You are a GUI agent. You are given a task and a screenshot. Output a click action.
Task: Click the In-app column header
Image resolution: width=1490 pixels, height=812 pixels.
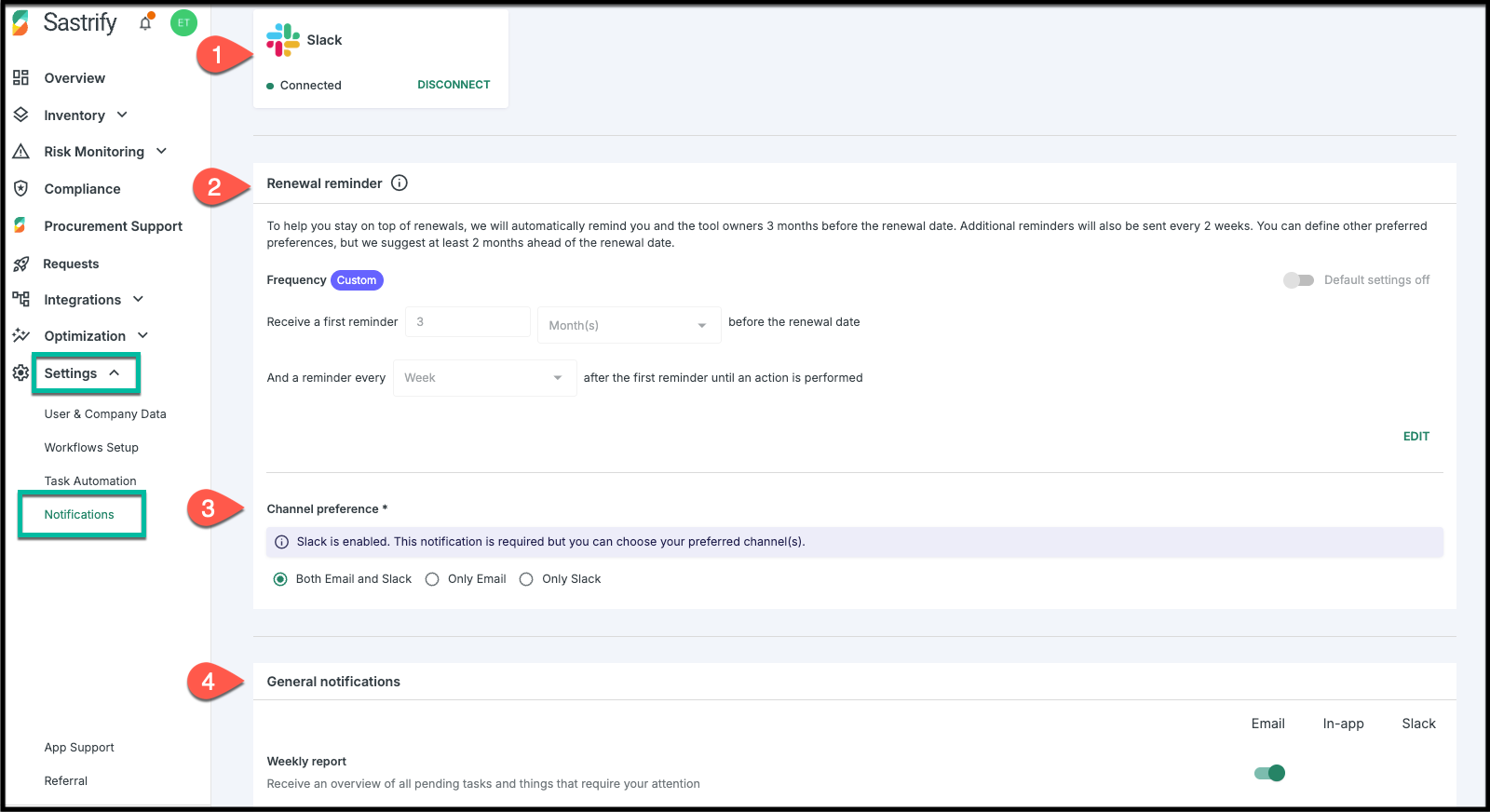(x=1343, y=724)
